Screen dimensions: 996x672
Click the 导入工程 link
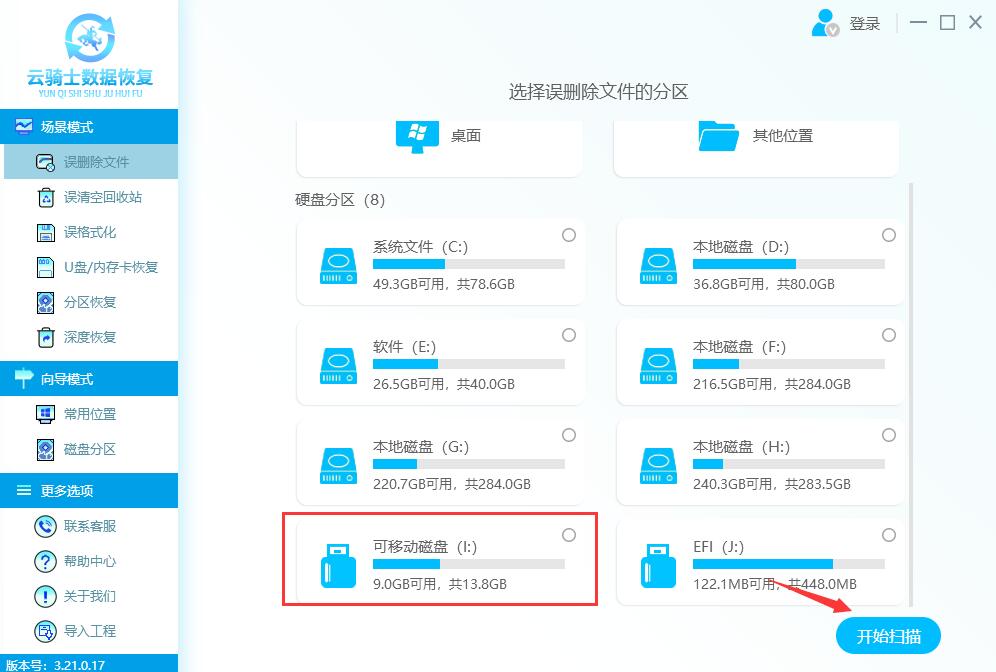[91, 631]
